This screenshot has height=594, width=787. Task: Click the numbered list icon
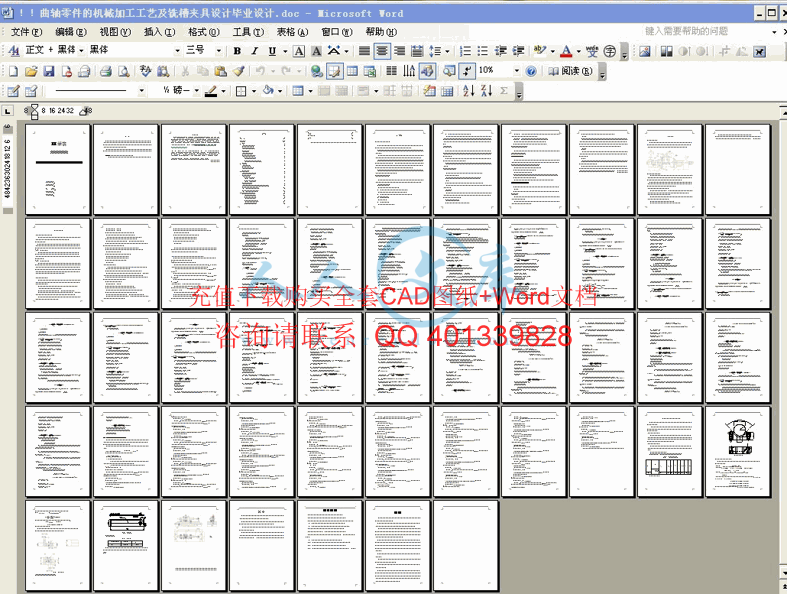[465, 51]
